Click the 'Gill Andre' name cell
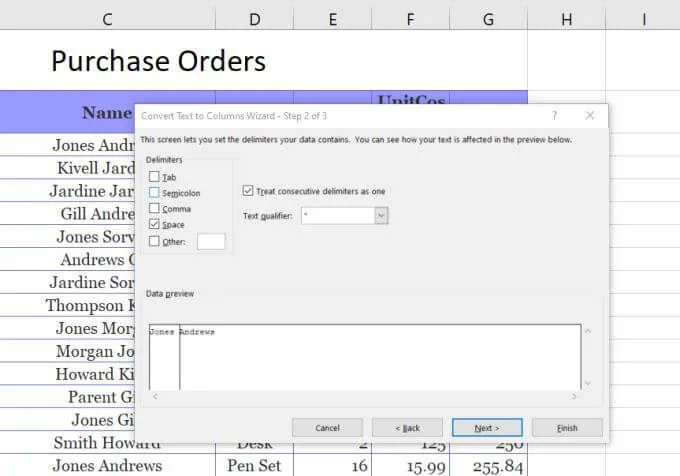Image resolution: width=680 pixels, height=476 pixels. tap(67, 213)
